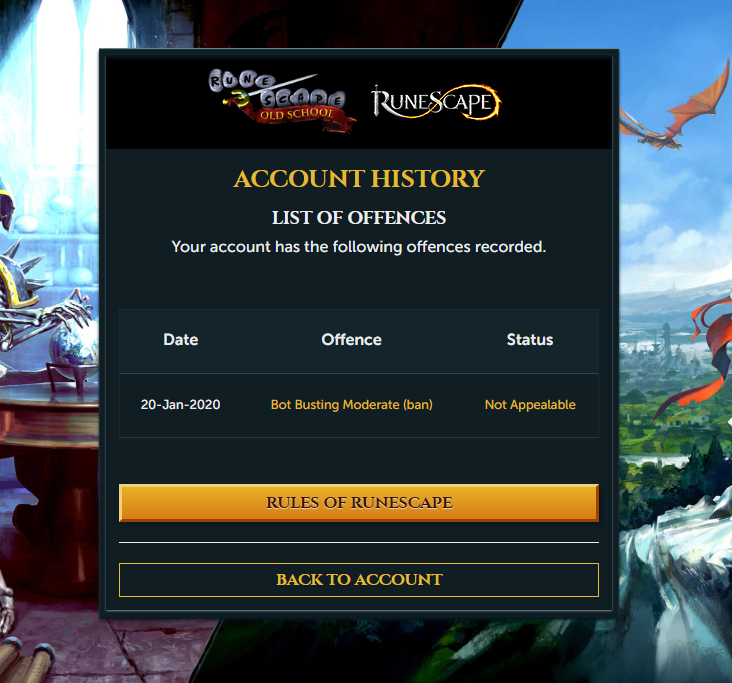The image size is (732, 683).
Task: Click the Old School RuneScape logo
Action: point(280,100)
